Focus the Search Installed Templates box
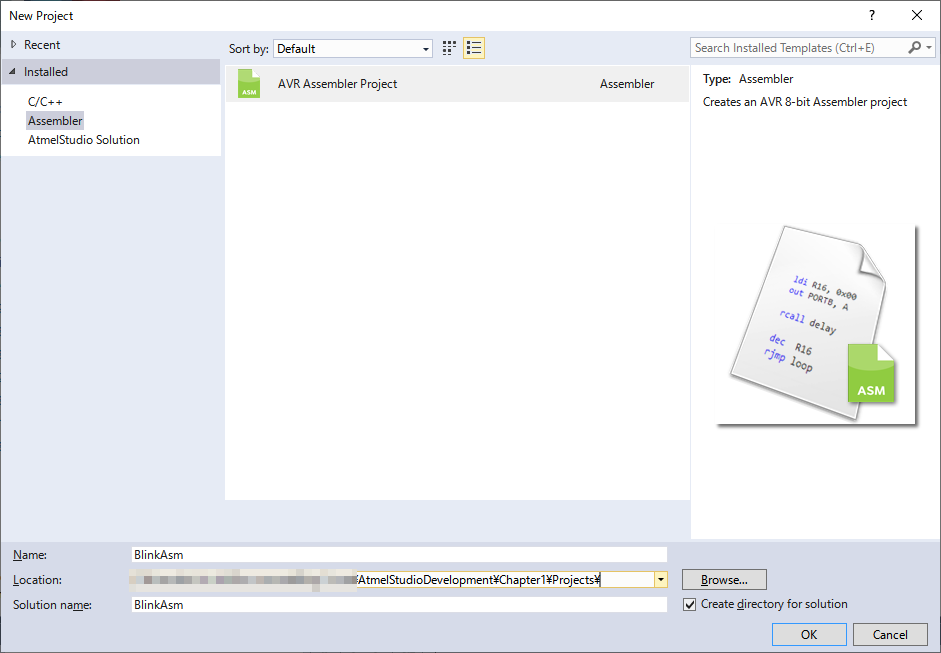The image size is (941, 653). click(x=800, y=47)
